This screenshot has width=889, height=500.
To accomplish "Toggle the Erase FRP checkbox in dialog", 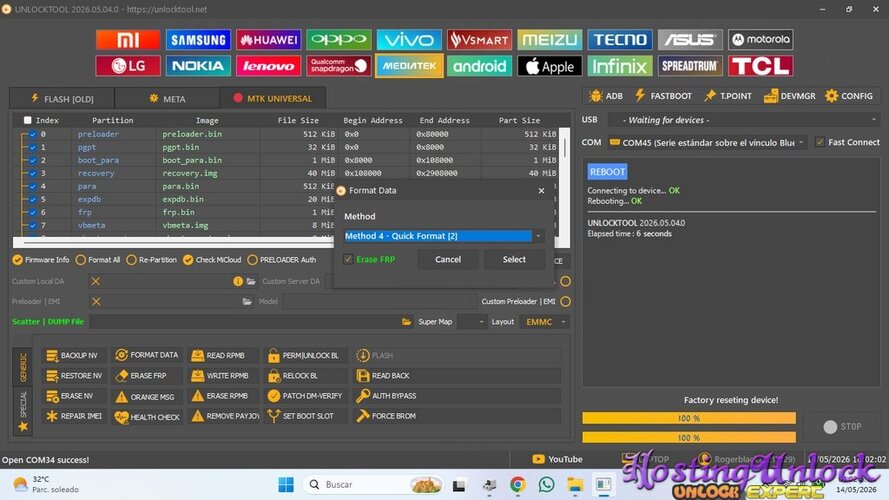I will [x=348, y=259].
